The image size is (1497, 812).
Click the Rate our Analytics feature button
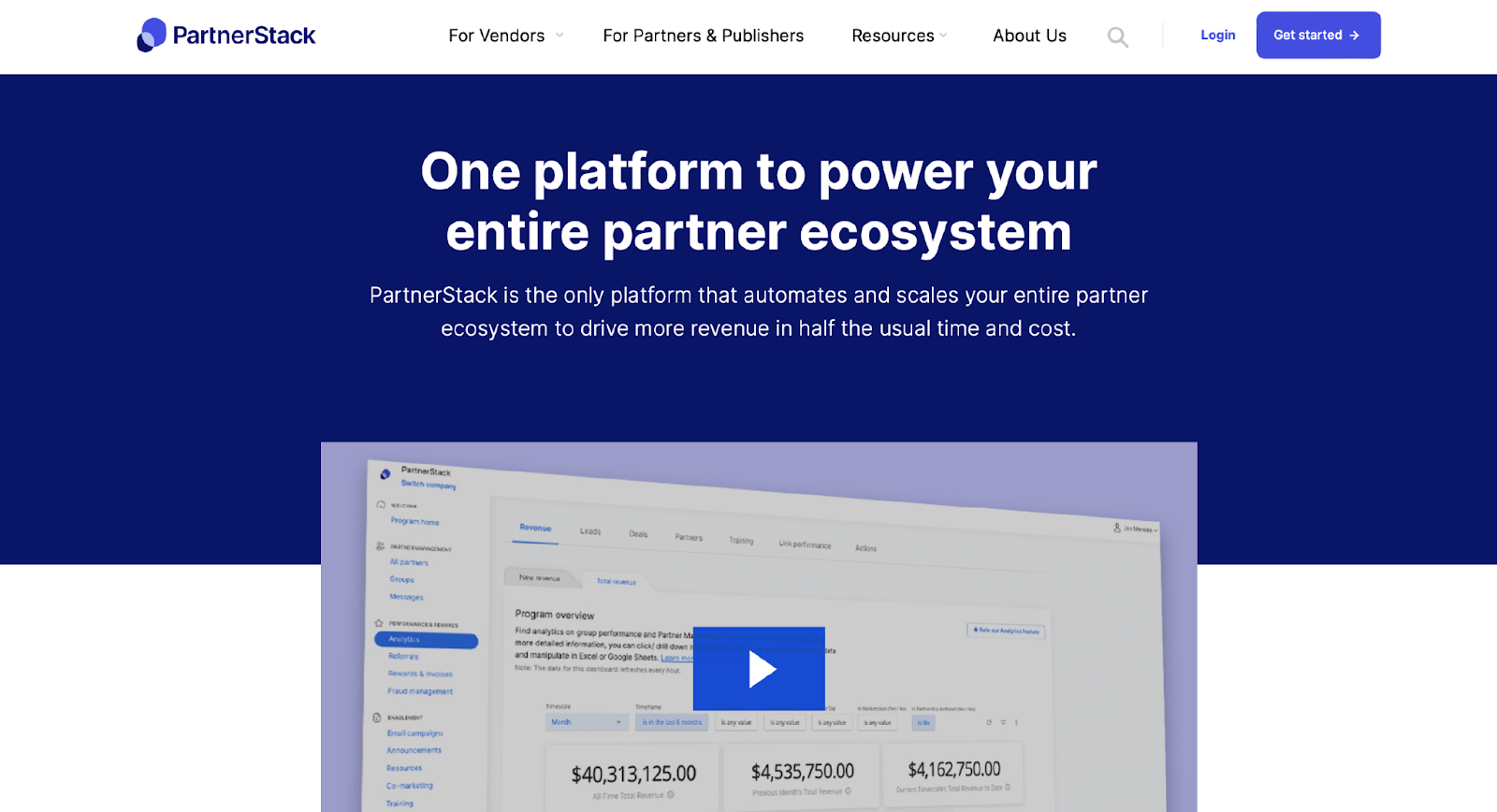point(1006,631)
